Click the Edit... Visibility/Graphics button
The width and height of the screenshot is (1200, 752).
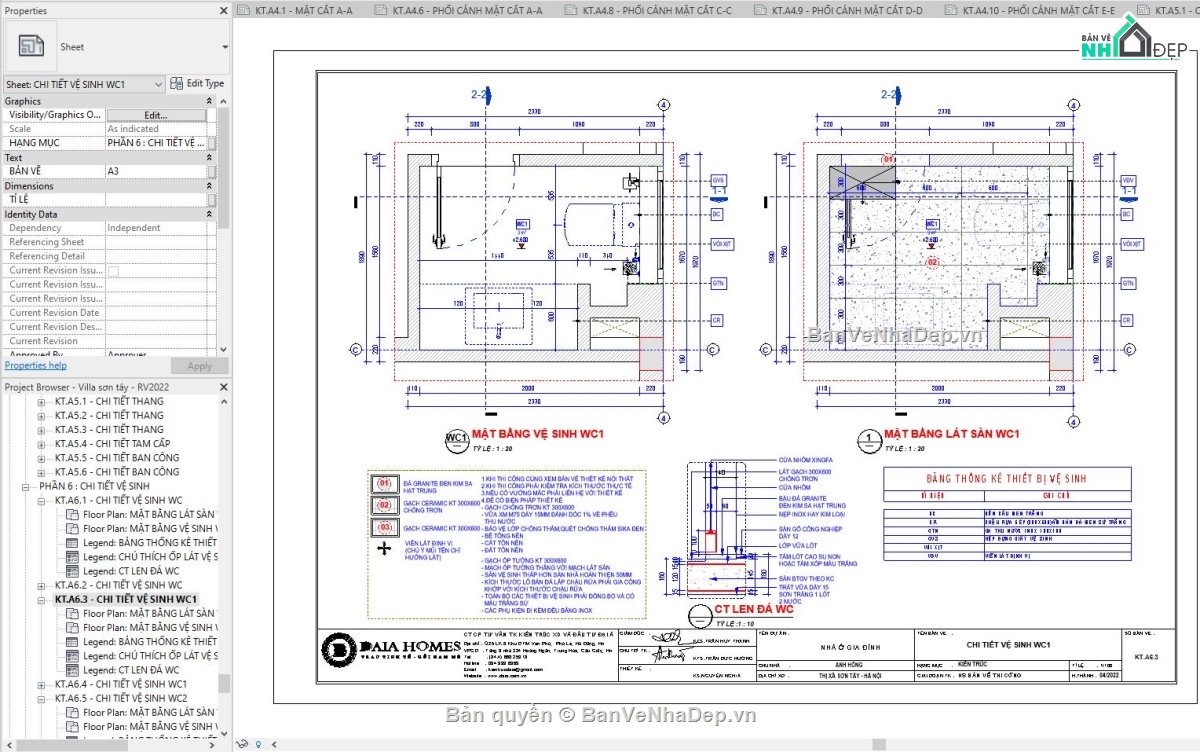click(156, 115)
